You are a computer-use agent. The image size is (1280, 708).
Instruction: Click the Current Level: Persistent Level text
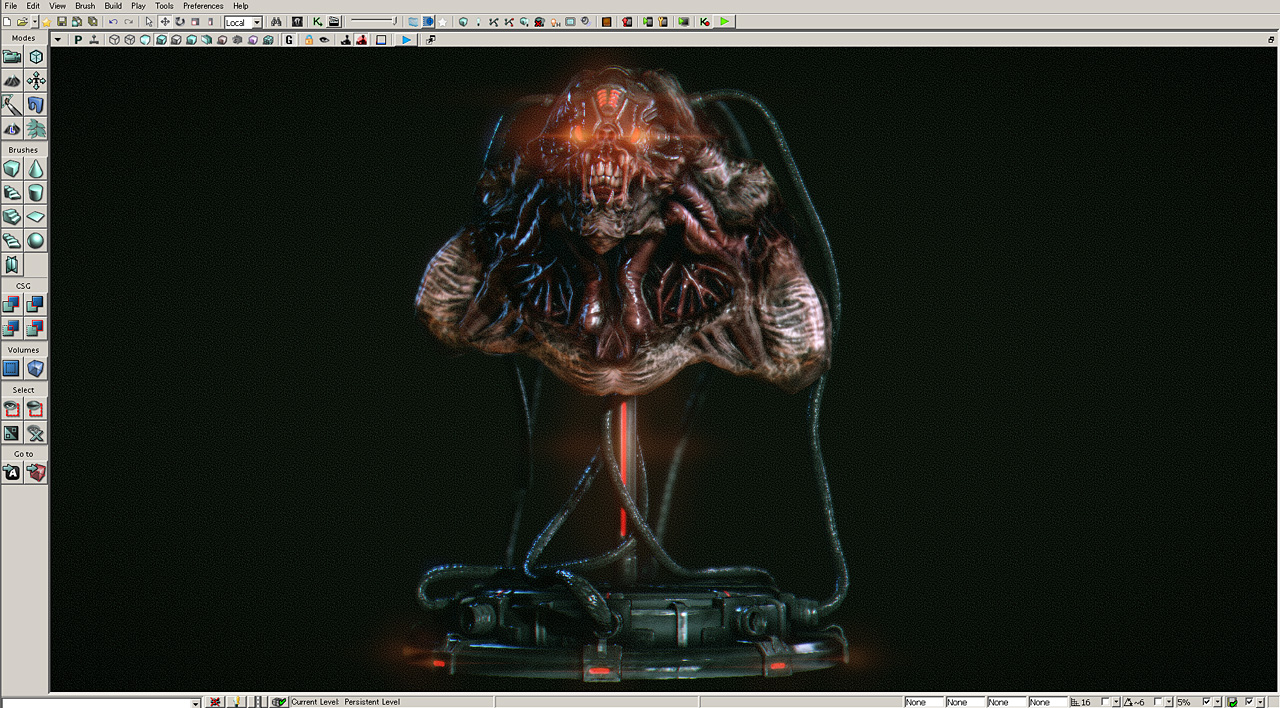pyautogui.click(x=345, y=702)
